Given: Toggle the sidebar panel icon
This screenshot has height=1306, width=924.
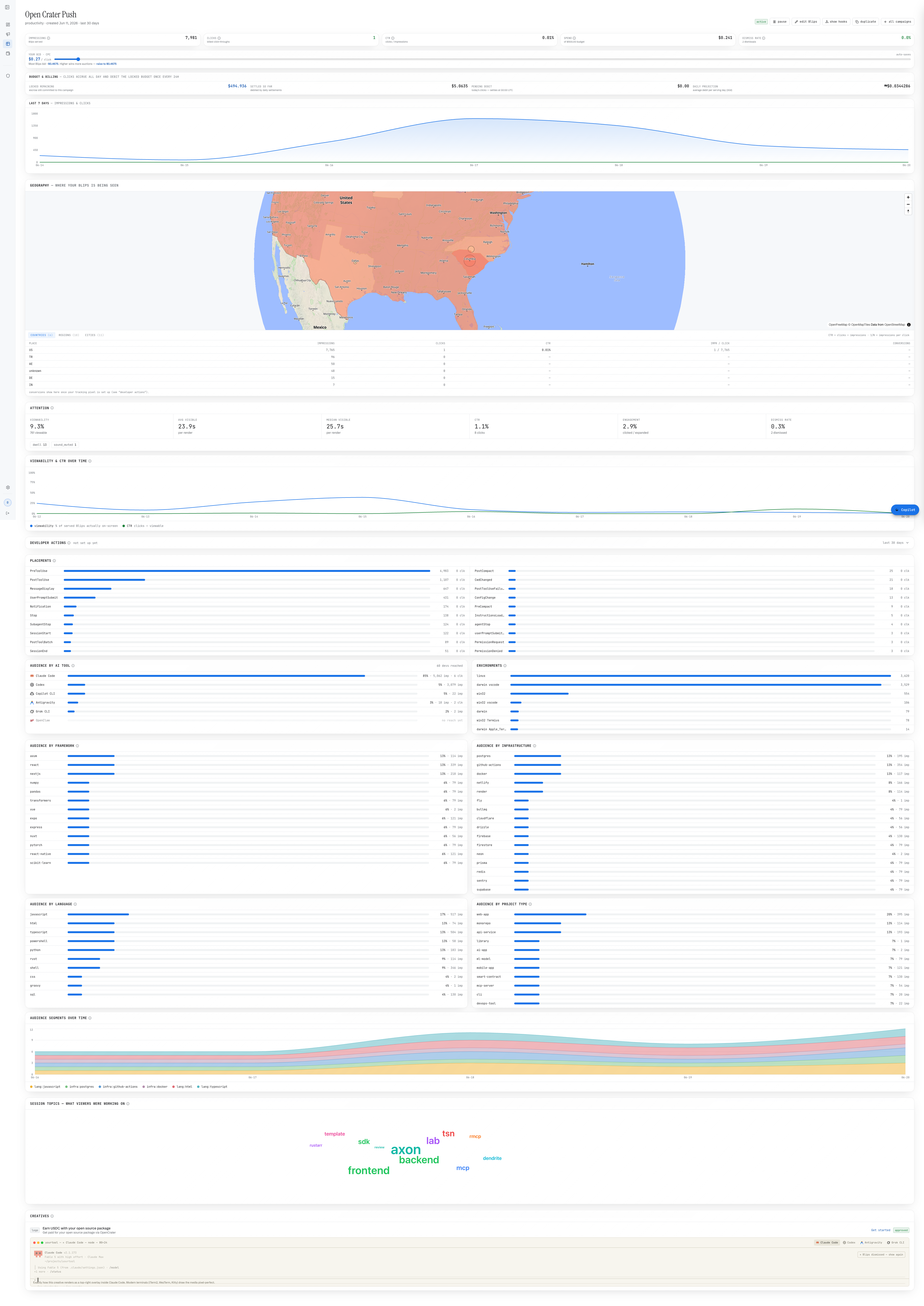Looking at the screenshot, I should click(7, 7).
